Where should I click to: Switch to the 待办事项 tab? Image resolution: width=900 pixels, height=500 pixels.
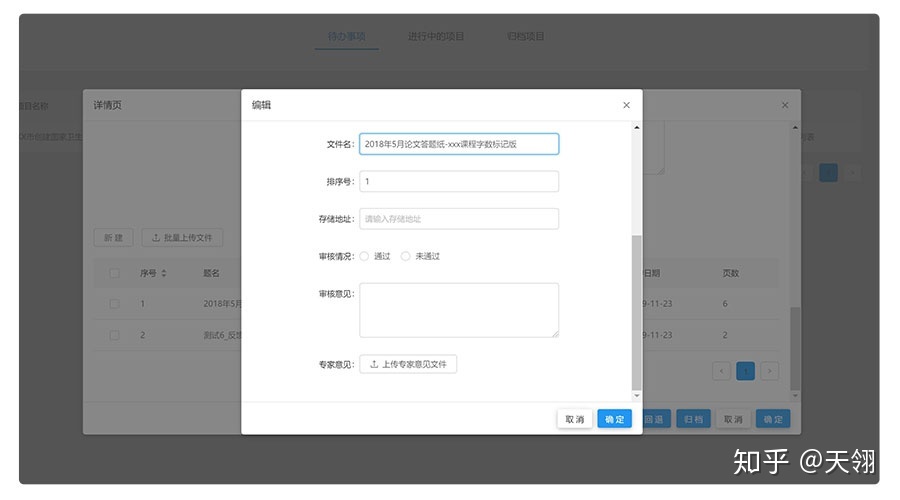pyautogui.click(x=346, y=36)
